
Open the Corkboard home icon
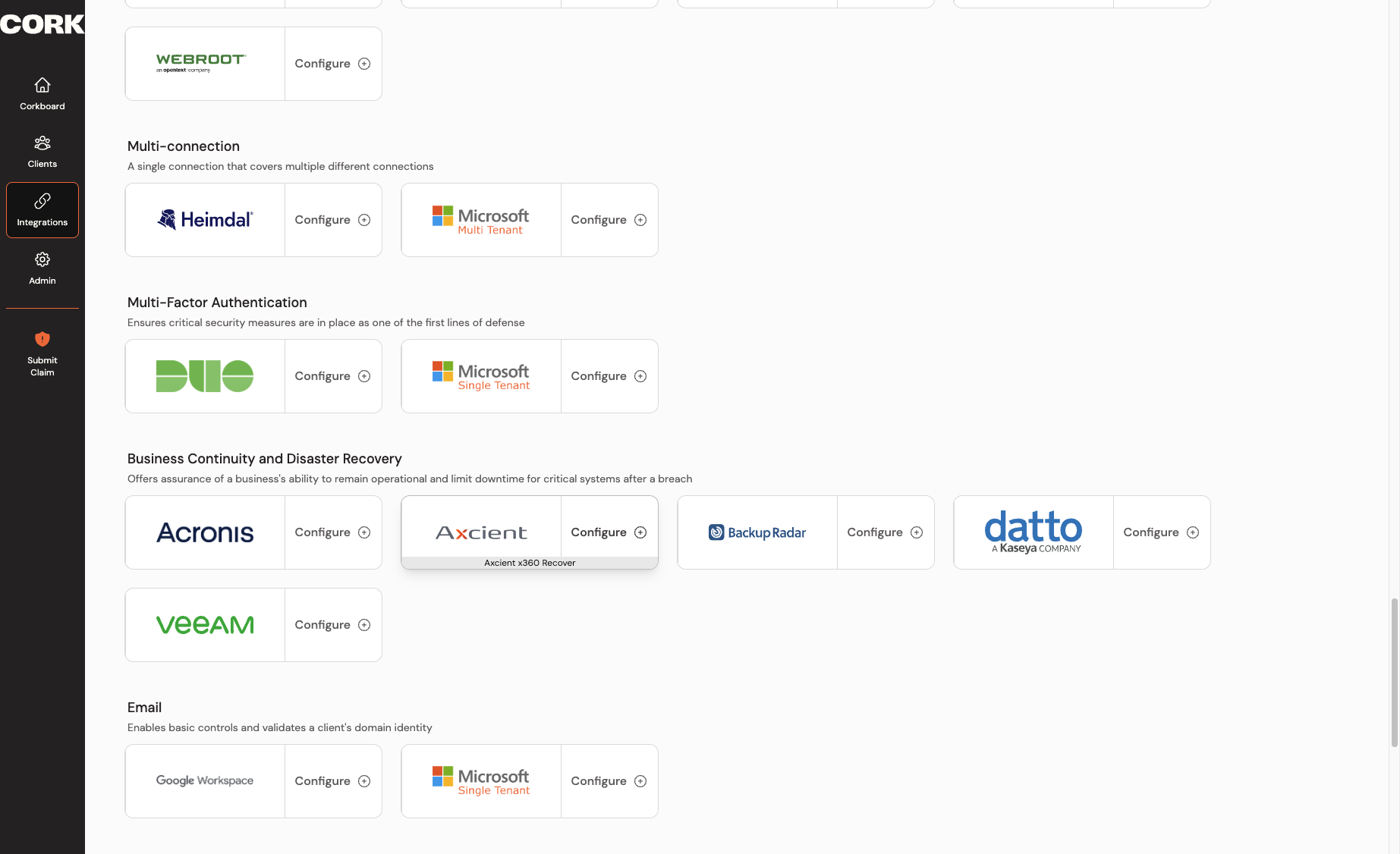(x=42, y=85)
